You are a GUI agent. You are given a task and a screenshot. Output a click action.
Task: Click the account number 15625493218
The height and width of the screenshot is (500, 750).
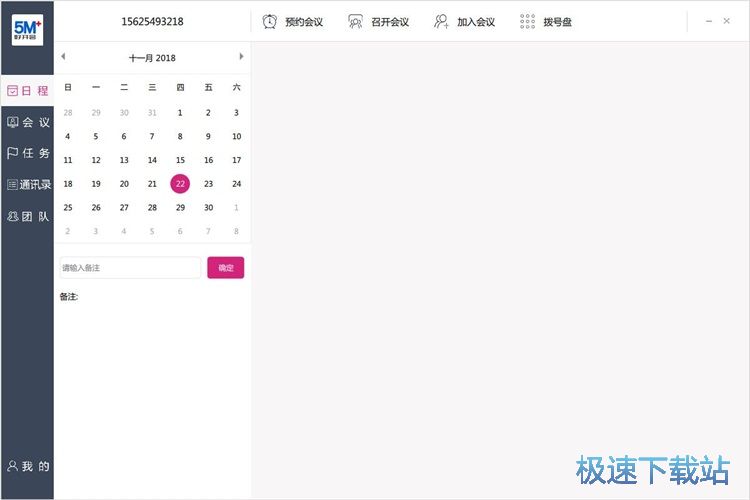[152, 22]
